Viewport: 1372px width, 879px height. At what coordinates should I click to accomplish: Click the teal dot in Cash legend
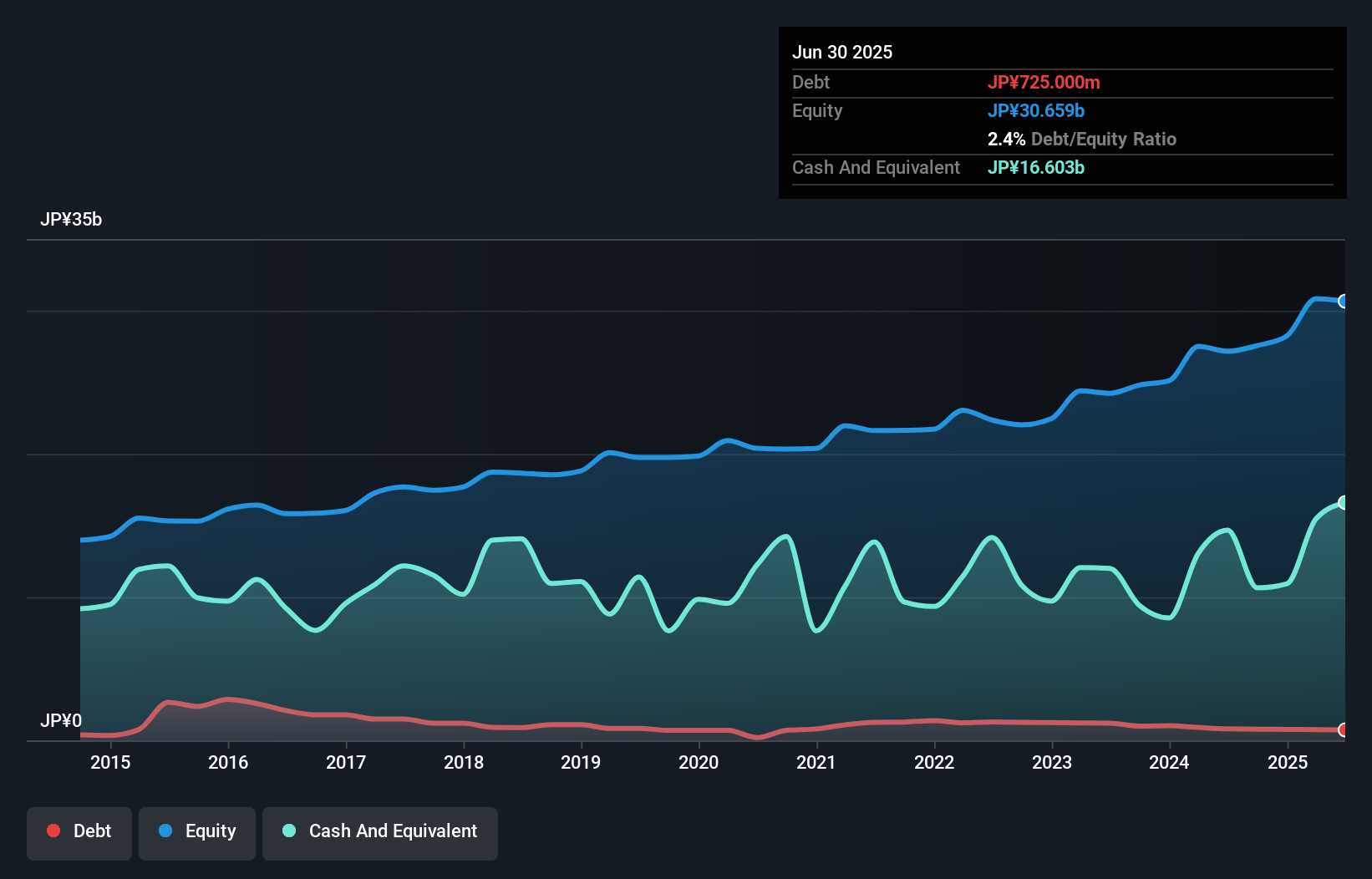click(x=289, y=831)
